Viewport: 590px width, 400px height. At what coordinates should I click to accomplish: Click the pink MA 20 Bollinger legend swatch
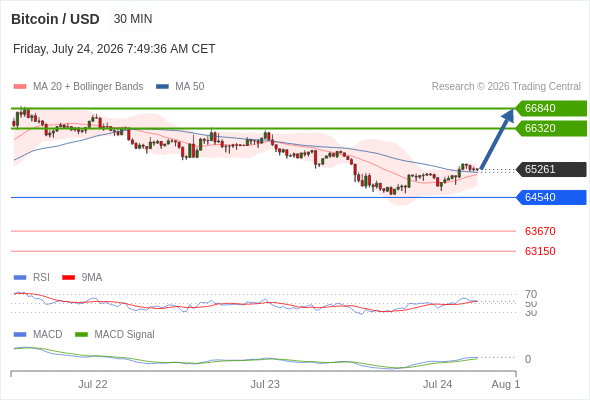pyautogui.click(x=20, y=87)
